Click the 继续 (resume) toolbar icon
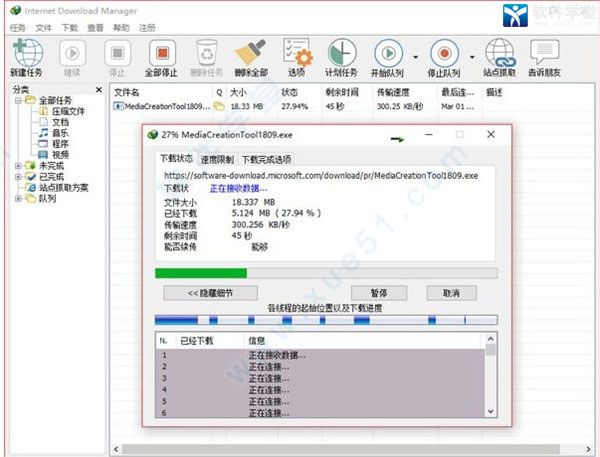The height and width of the screenshot is (457, 600). coord(72,53)
